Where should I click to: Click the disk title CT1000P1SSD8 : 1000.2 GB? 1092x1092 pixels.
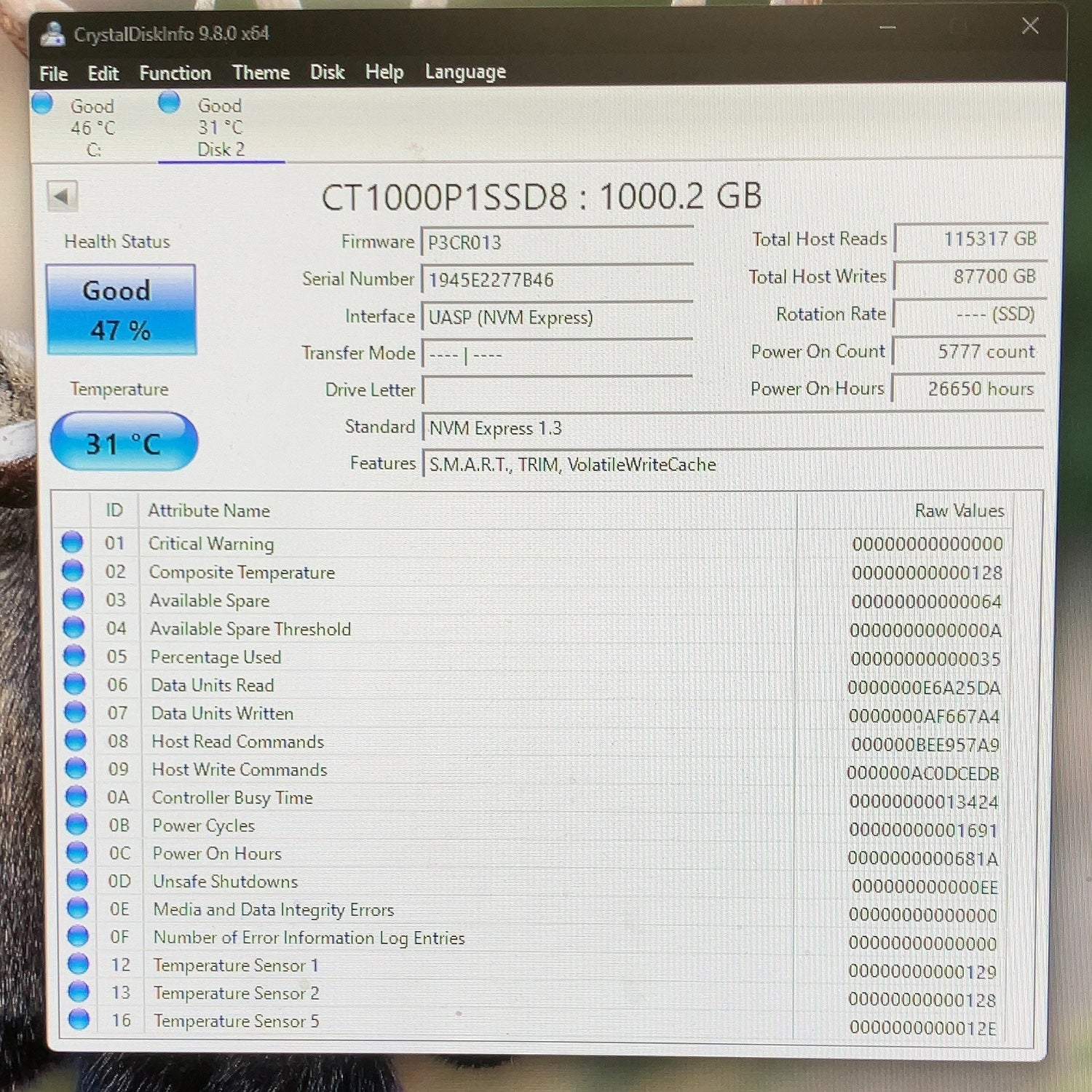pyautogui.click(x=542, y=197)
